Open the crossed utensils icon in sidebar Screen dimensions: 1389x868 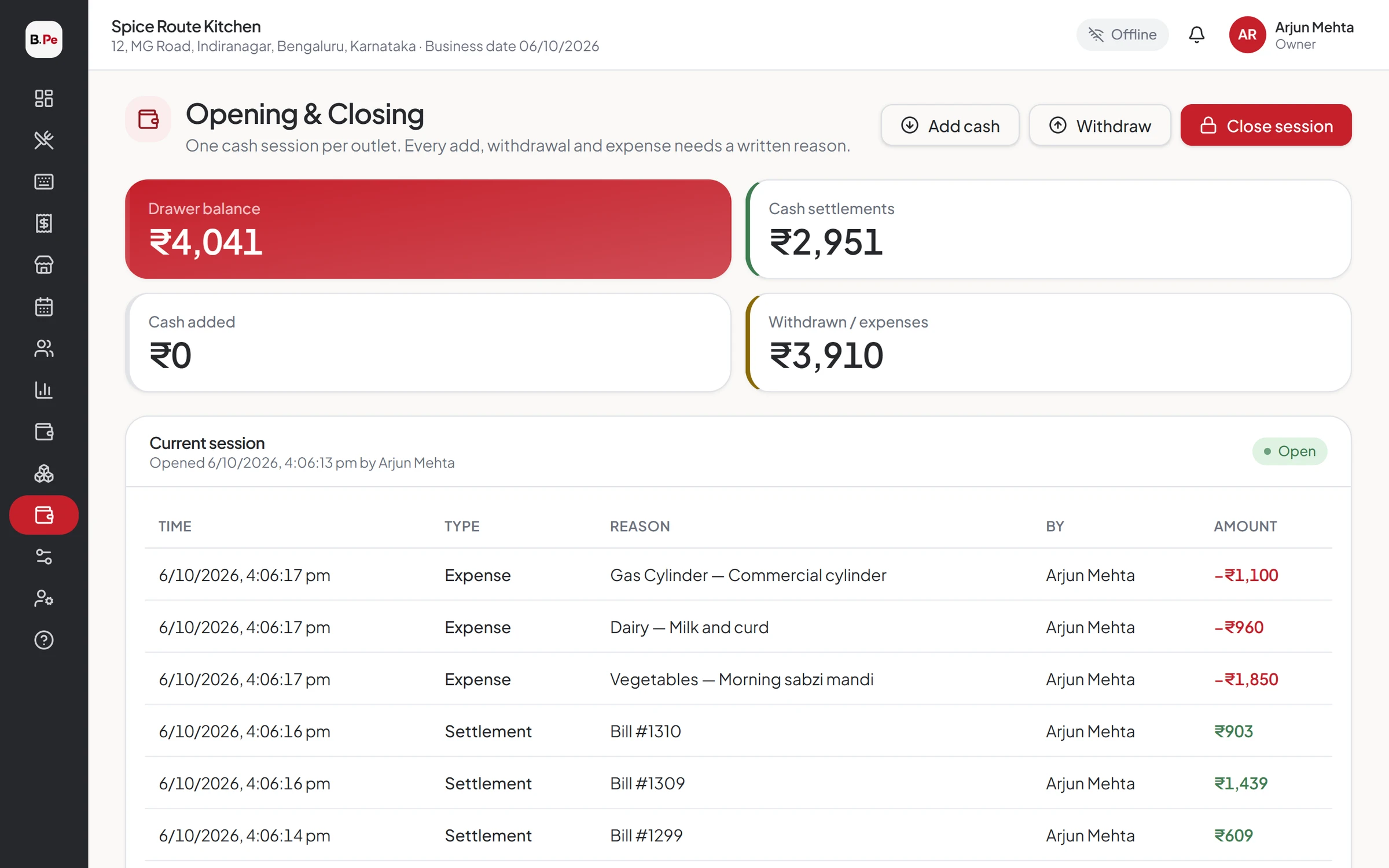click(x=44, y=140)
